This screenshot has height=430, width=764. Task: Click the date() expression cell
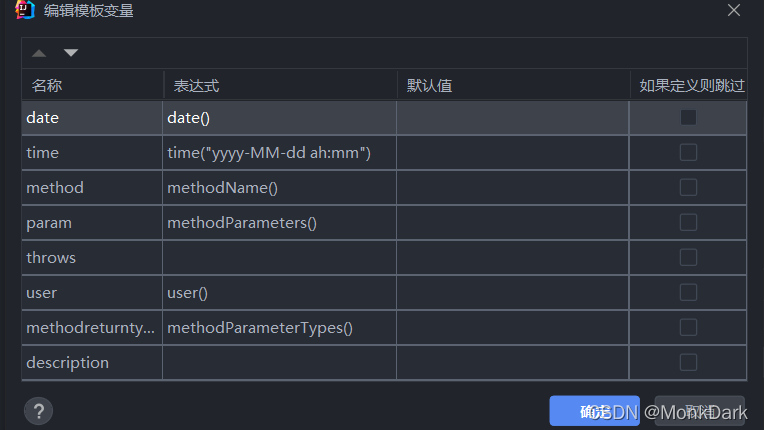pyautogui.click(x=279, y=118)
